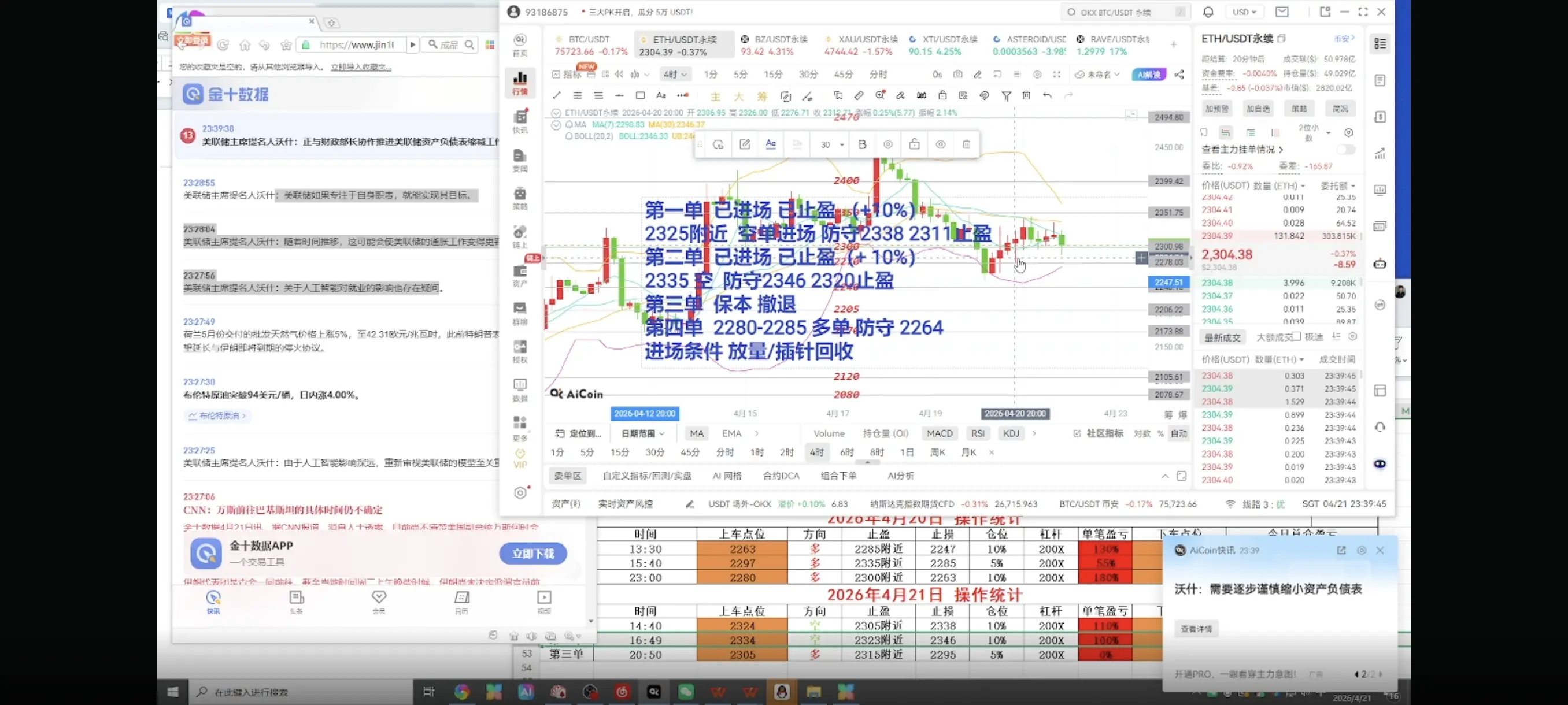Toggle the 查看主力挂单情况 switch
1568x705 pixels.
click(x=1345, y=149)
